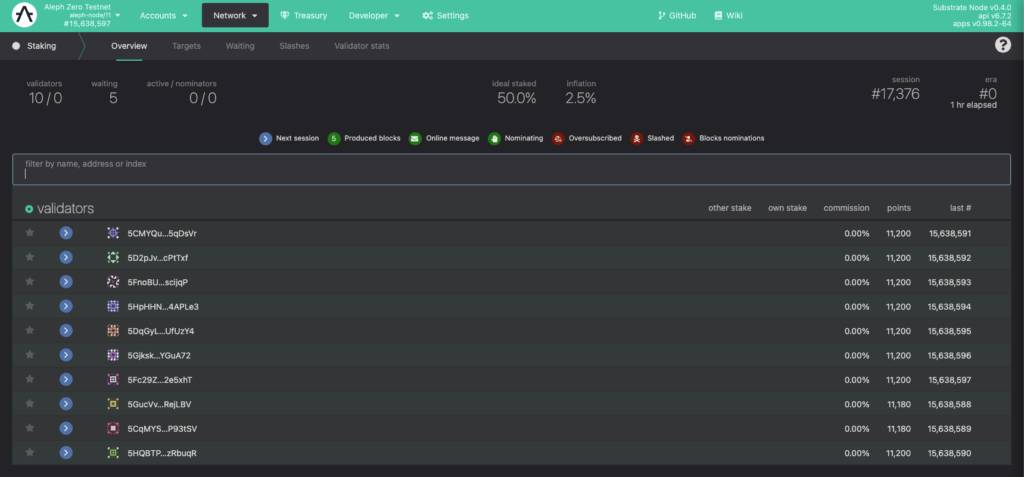Click the Online message envelope legend icon

[415, 138]
